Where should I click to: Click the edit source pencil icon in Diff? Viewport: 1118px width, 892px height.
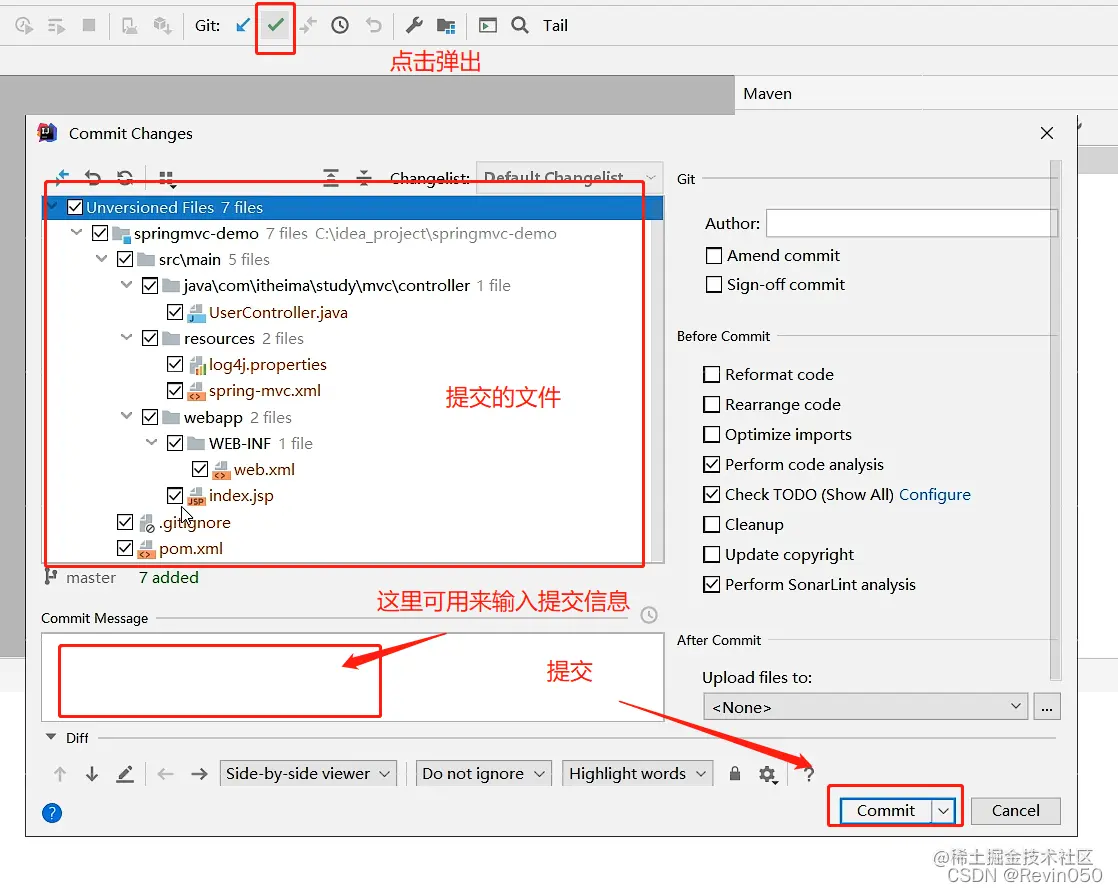coord(125,774)
